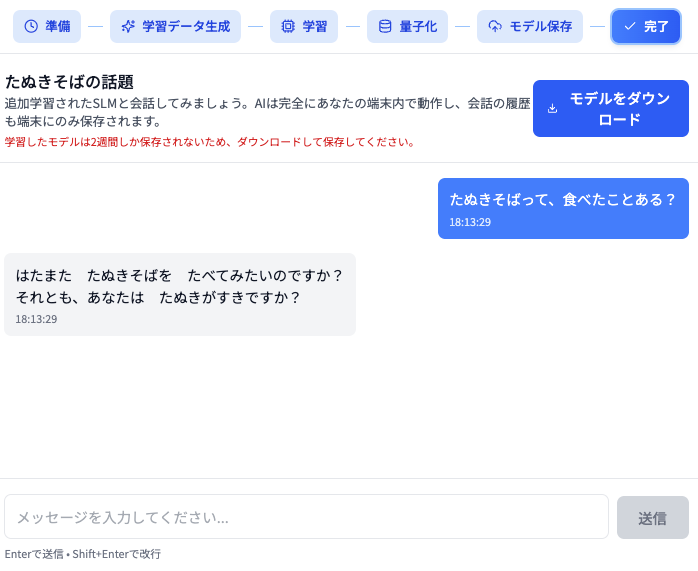Image resolution: width=698 pixels, height=571 pixels.
Task: Focus the メッセージを入力してください message field
Action: 306,517
